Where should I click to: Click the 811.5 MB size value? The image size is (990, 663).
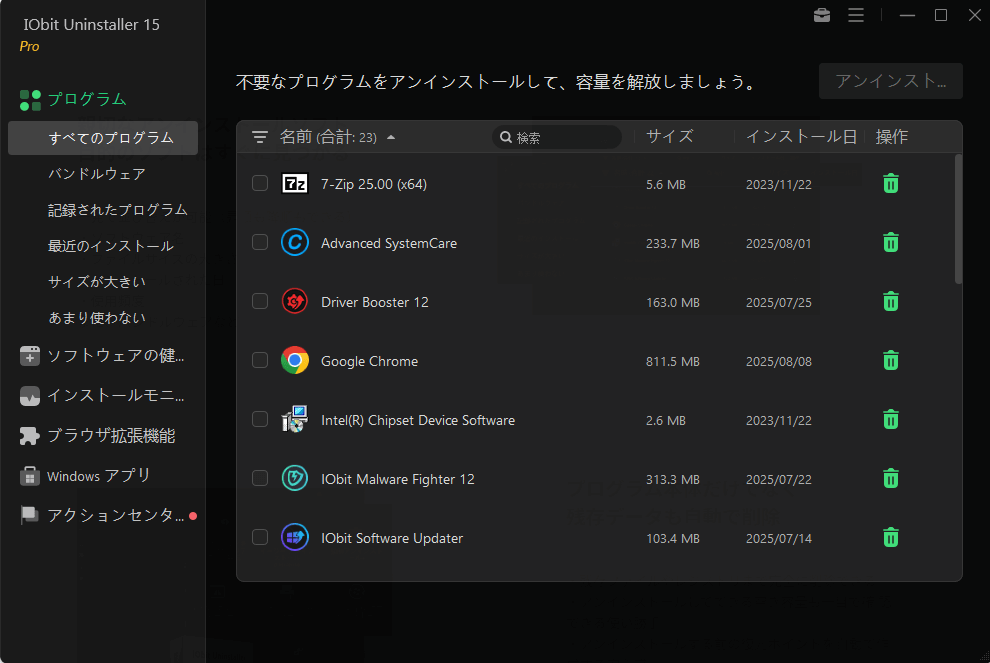click(672, 361)
